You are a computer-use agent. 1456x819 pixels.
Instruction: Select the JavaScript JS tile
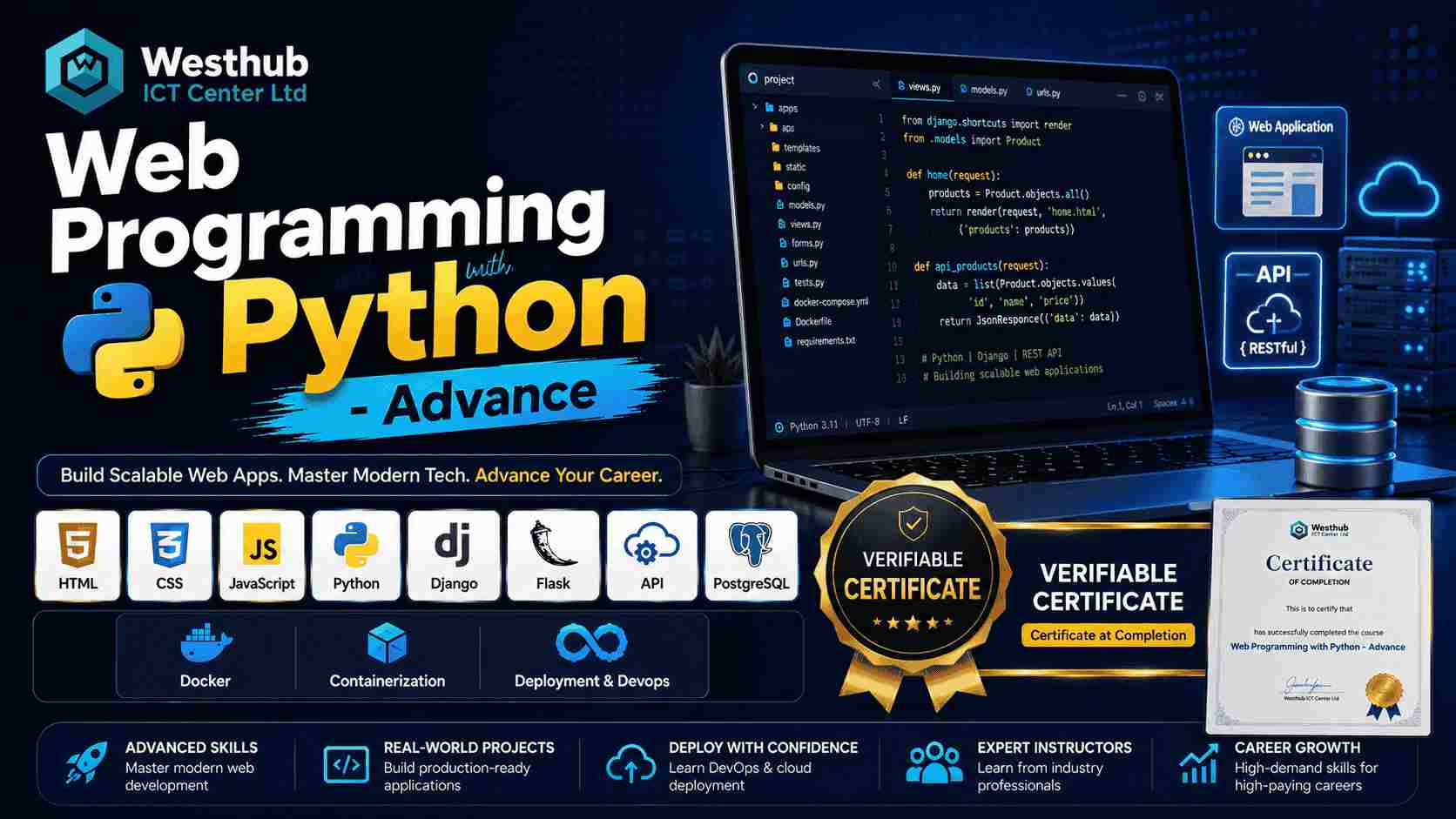pos(262,555)
